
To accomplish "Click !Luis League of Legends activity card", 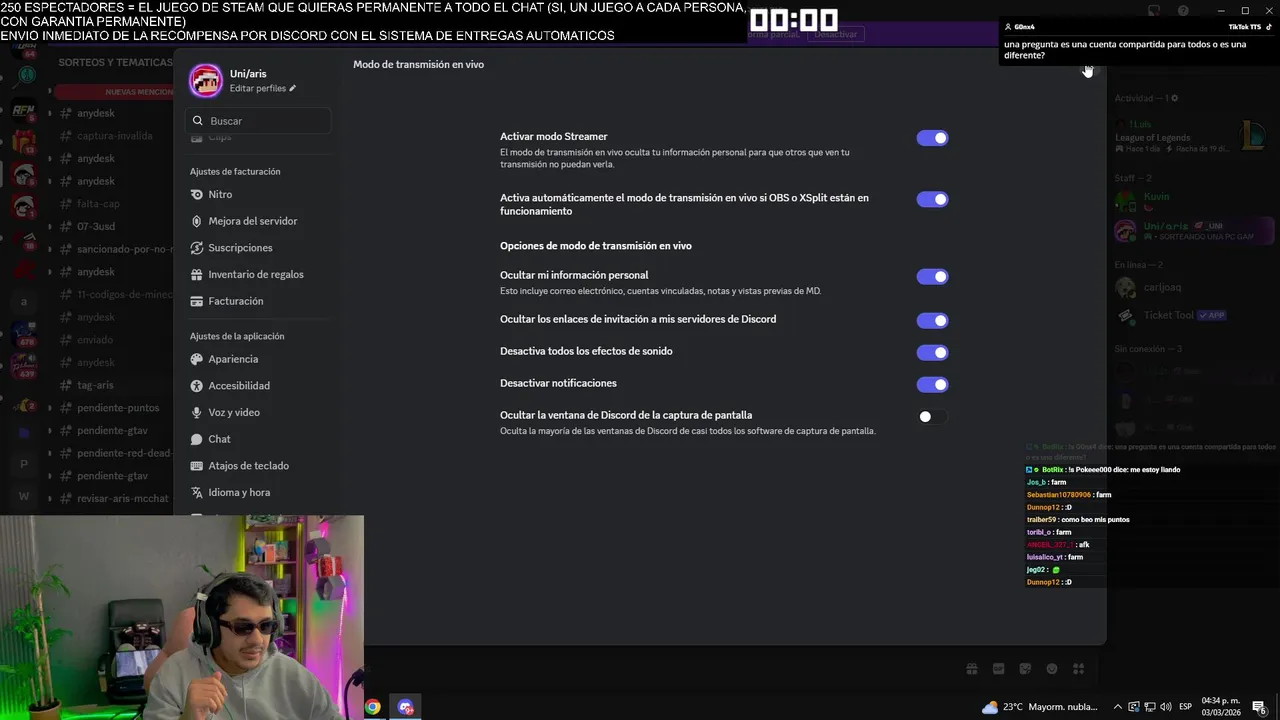I will 1190,137.
